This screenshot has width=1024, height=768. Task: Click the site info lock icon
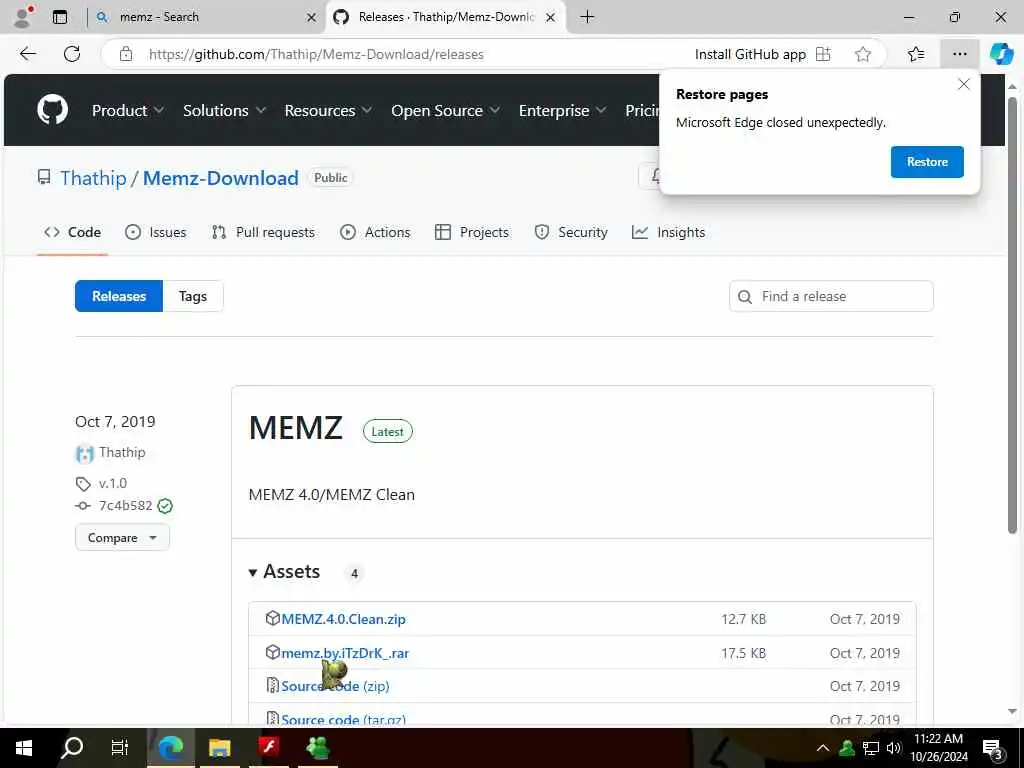click(126, 54)
